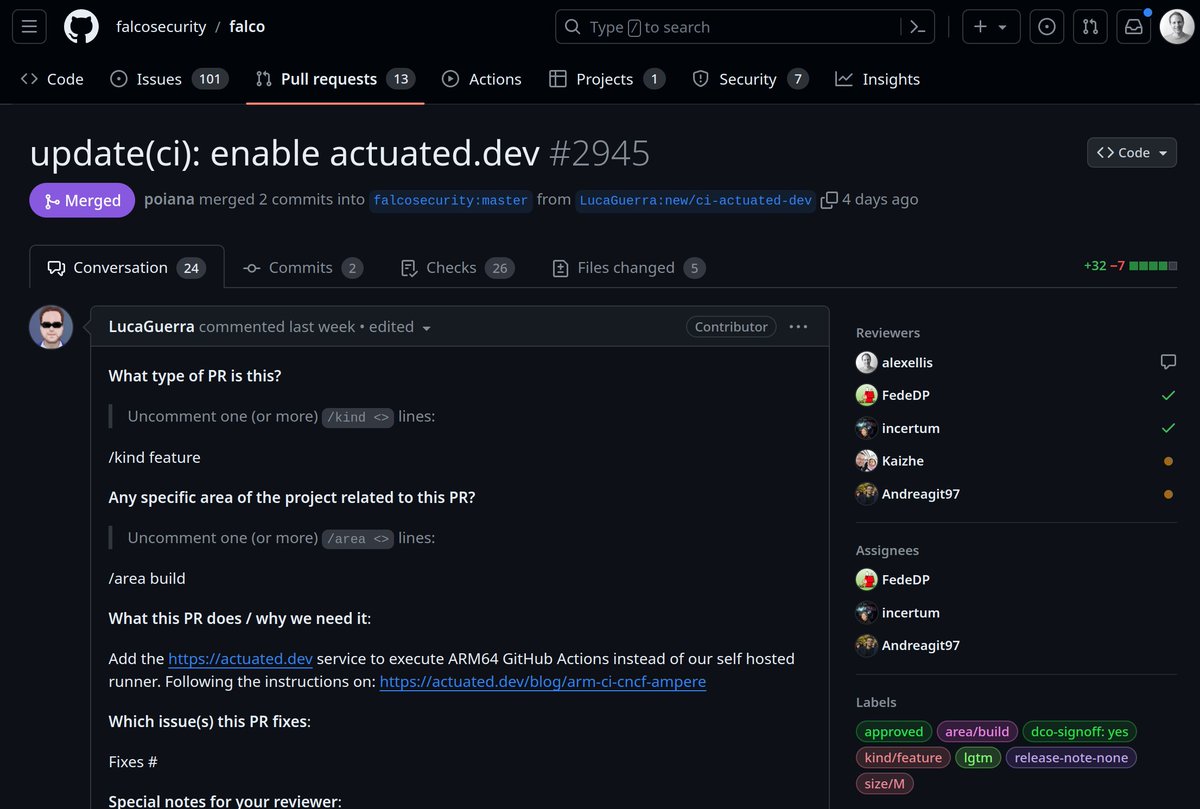
Task: Click the Contributor badge
Action: (731, 327)
